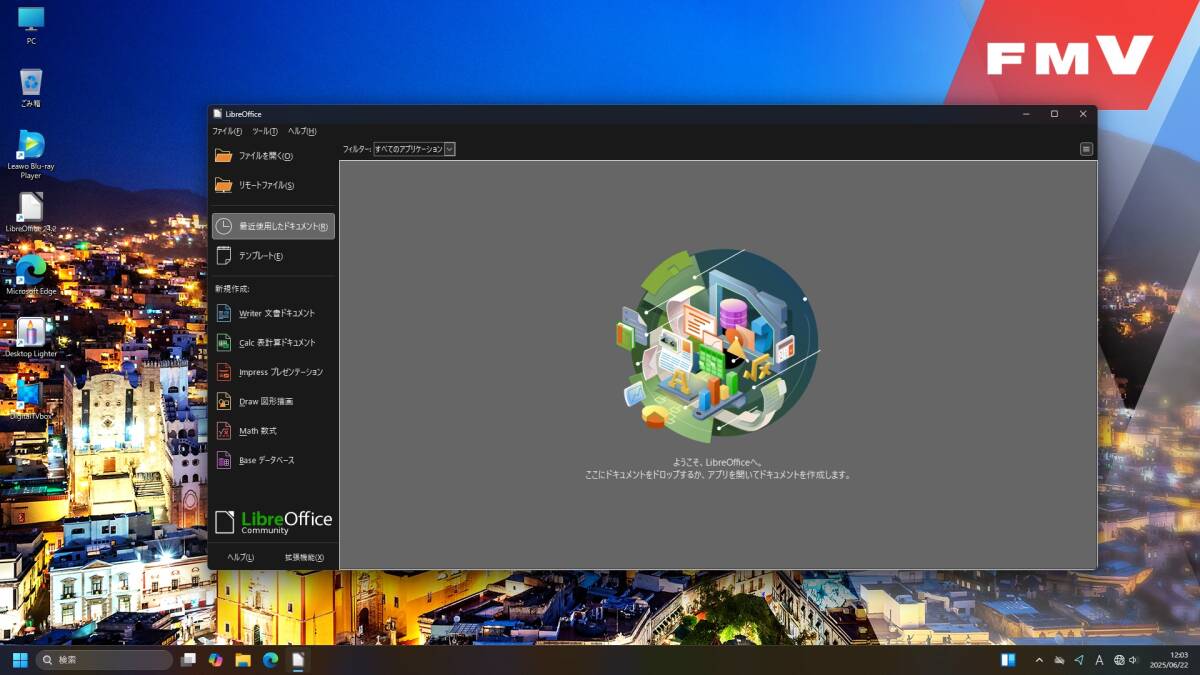Select the LibreOffice desktop shortcut
1200x675 pixels.
pyautogui.click(x=31, y=213)
